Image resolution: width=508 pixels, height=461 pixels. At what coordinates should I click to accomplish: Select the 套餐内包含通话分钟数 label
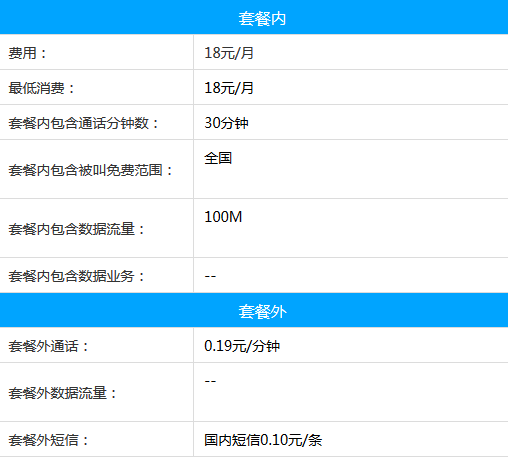[84, 123]
